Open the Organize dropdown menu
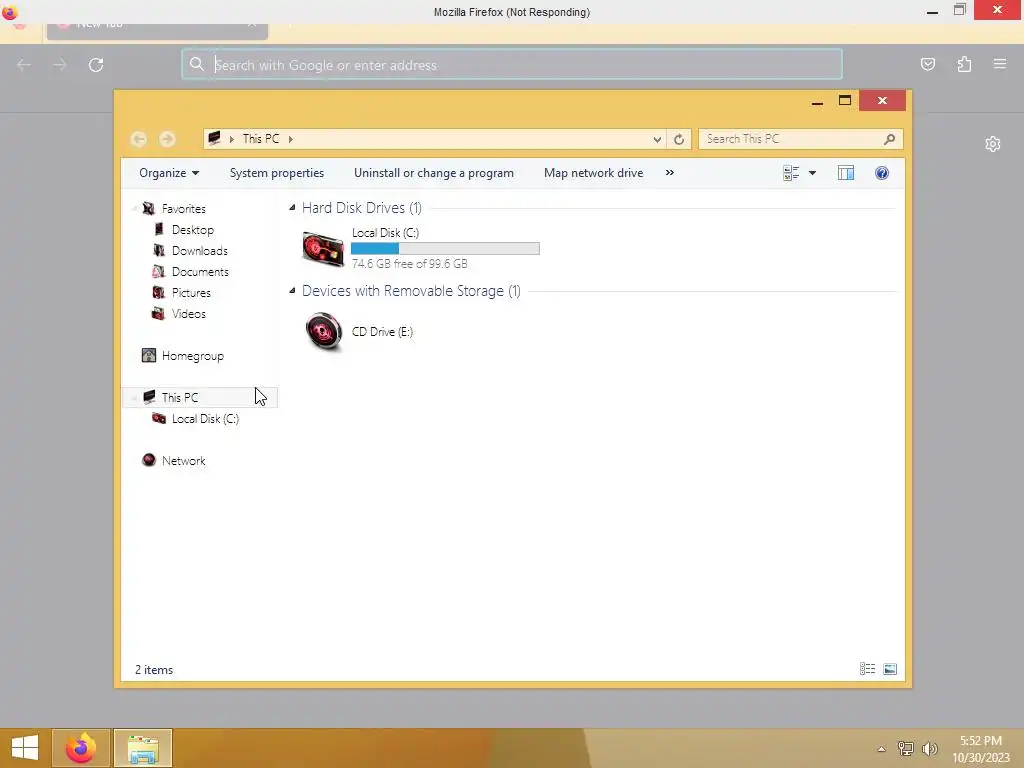This screenshot has height=768, width=1024. (169, 173)
